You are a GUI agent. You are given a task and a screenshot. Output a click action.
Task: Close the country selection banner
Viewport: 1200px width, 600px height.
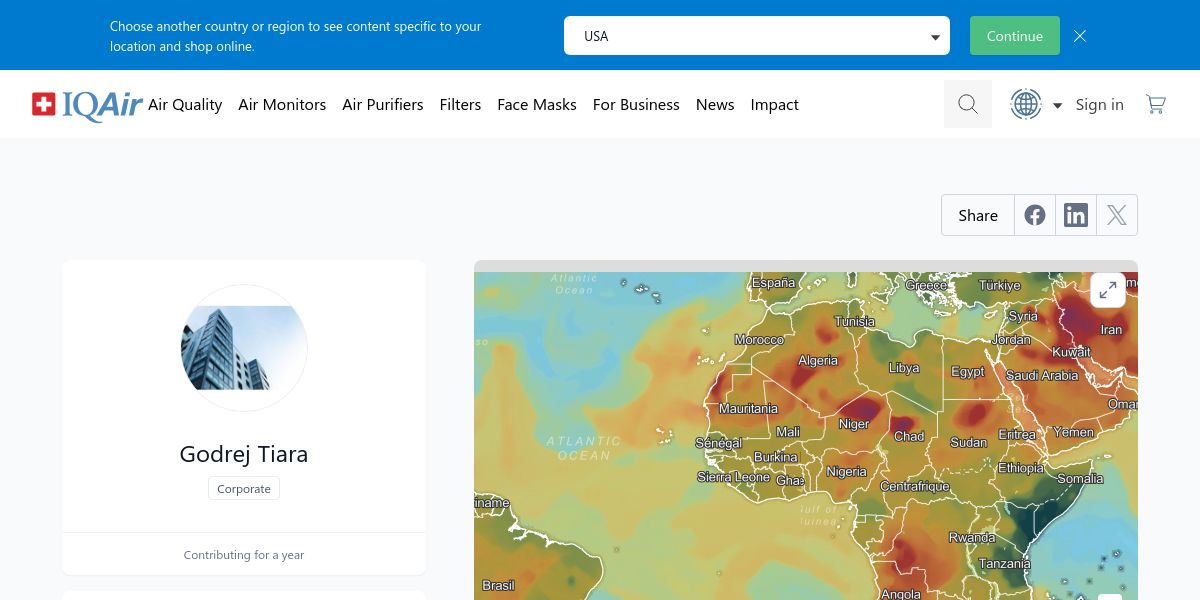(x=1080, y=36)
